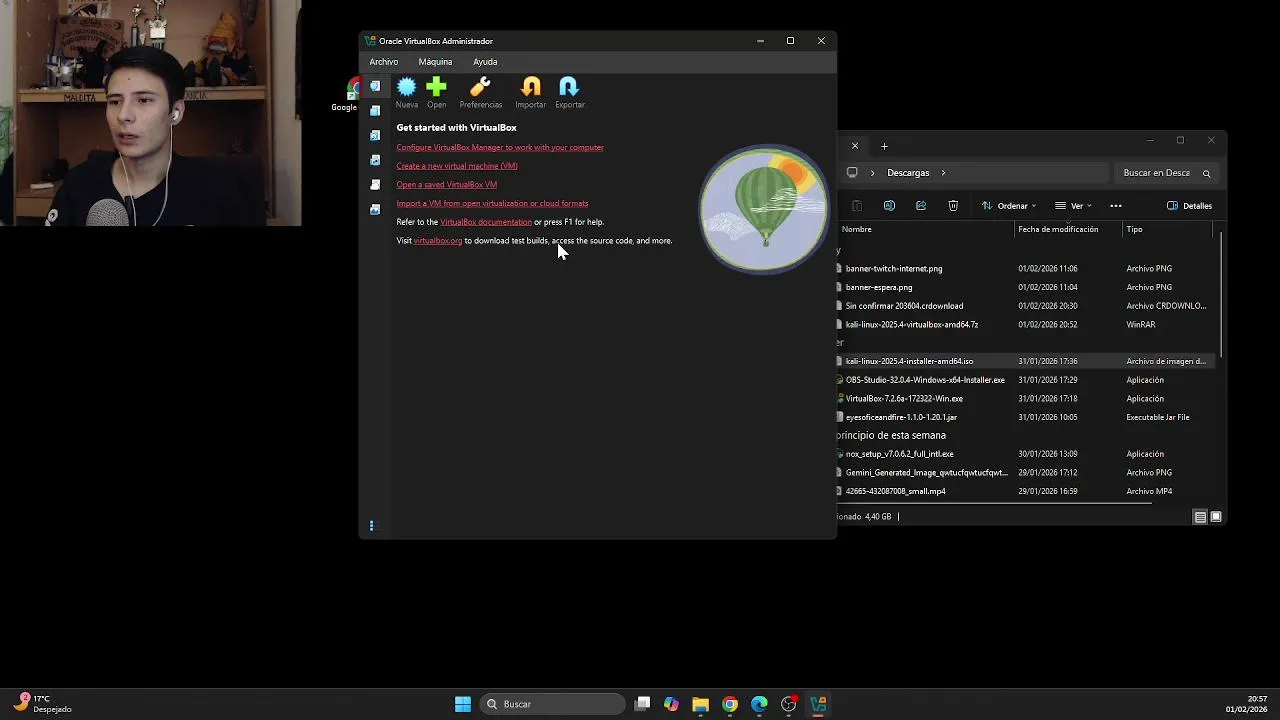Select the first (Home) sidebar icon in VirtualBox

(375, 86)
